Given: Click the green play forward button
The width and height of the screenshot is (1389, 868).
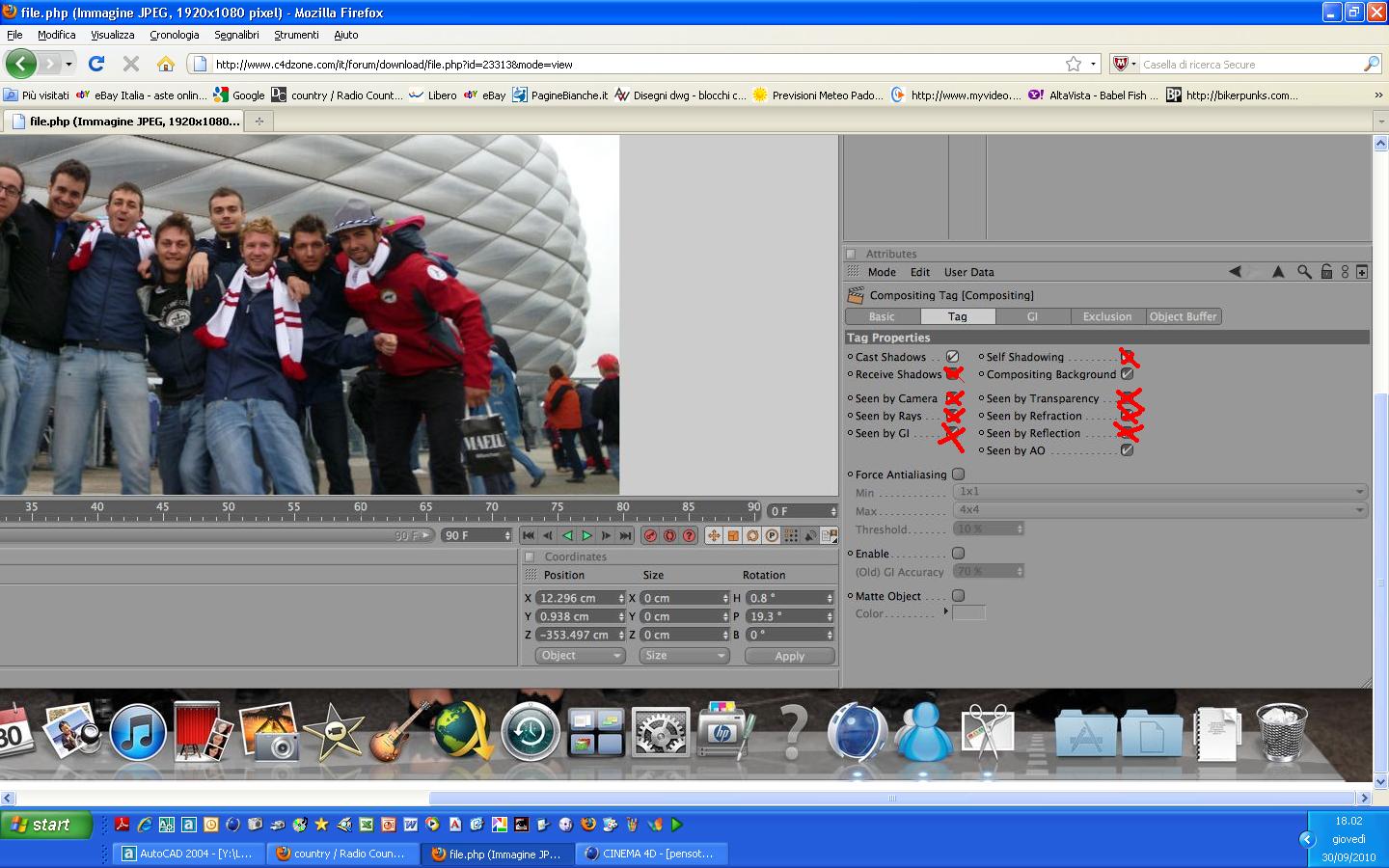Looking at the screenshot, I should coord(586,535).
